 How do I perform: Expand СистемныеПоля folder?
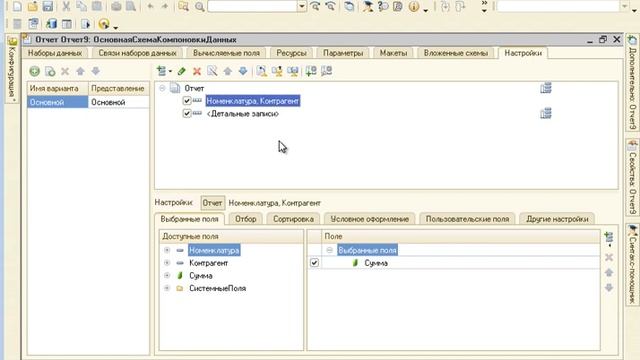click(x=167, y=288)
